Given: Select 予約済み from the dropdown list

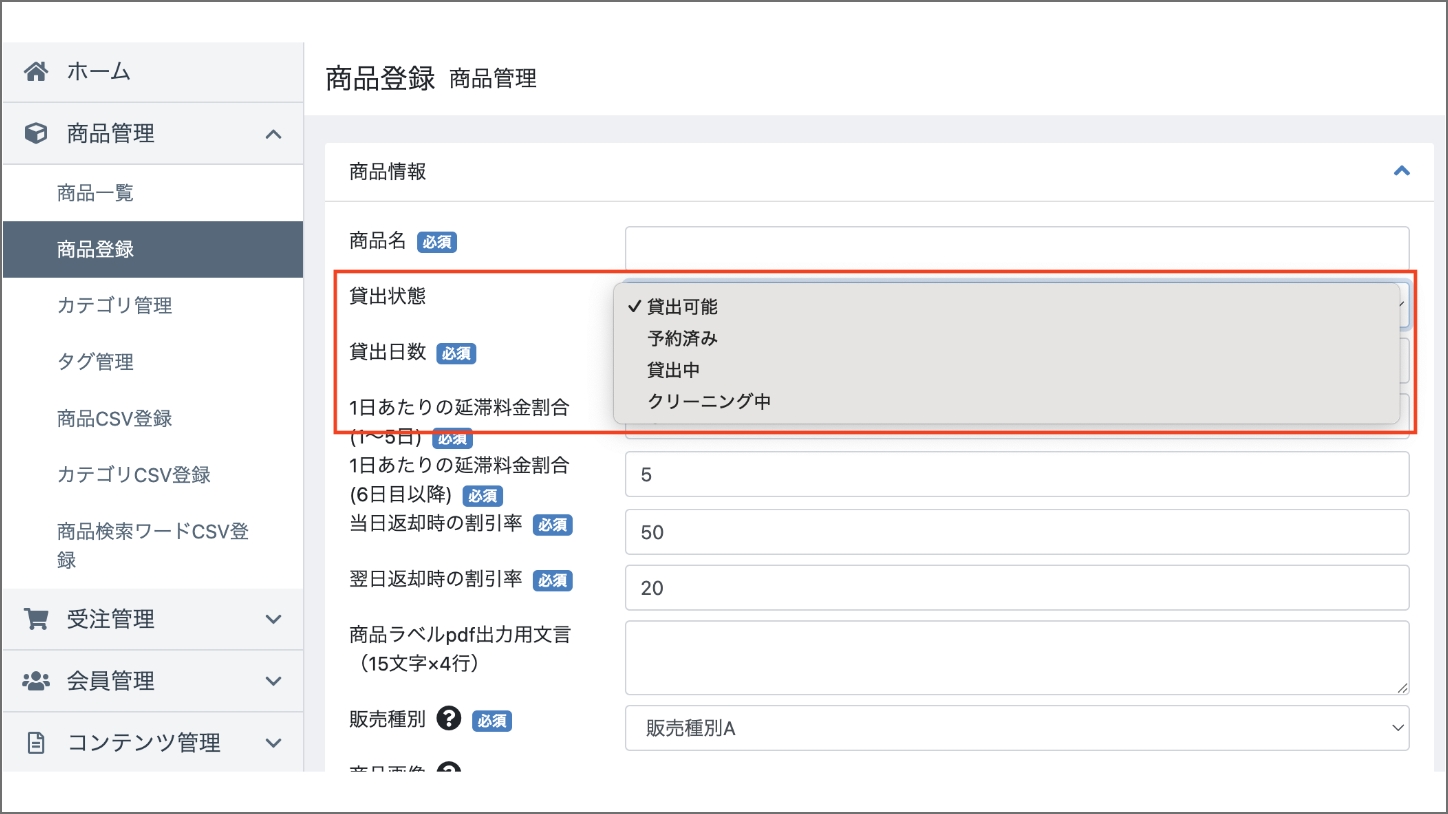Looking at the screenshot, I should tap(682, 339).
